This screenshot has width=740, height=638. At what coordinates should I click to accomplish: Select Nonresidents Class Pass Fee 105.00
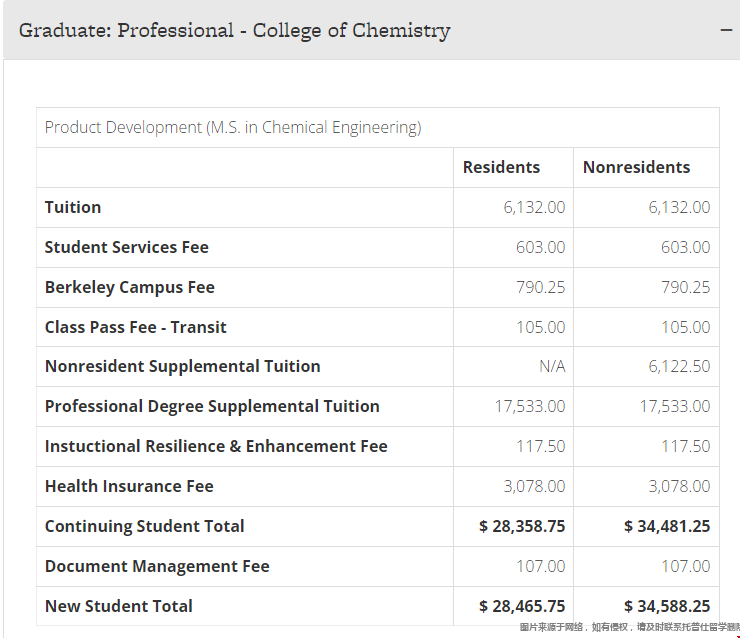pos(685,327)
